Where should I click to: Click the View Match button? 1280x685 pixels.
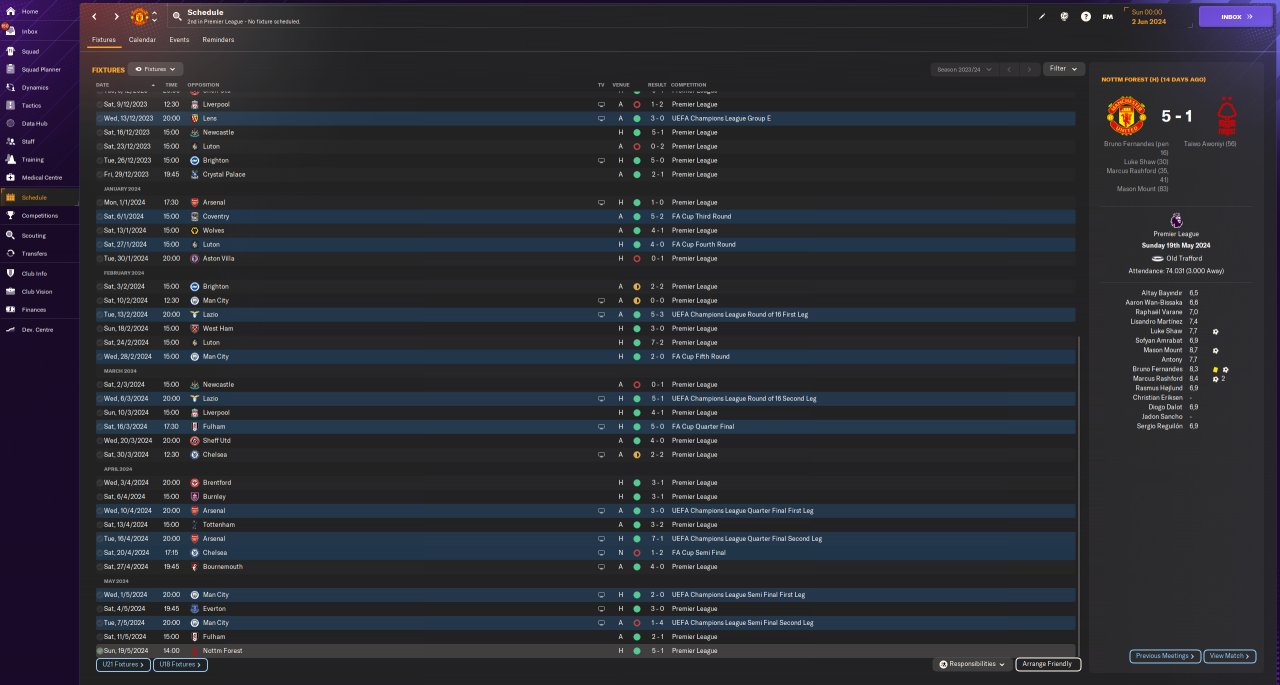pos(1230,656)
